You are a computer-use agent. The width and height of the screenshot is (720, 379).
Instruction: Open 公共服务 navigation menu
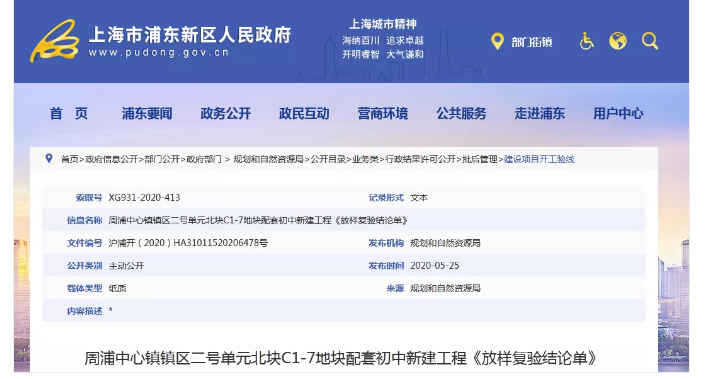[x=461, y=113]
